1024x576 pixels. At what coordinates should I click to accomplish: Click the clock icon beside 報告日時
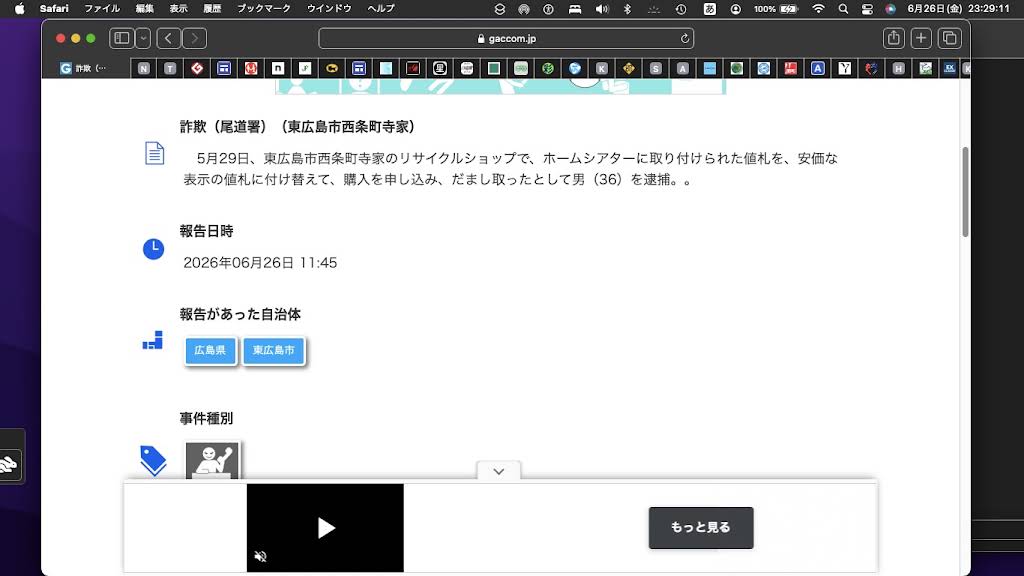click(x=153, y=249)
